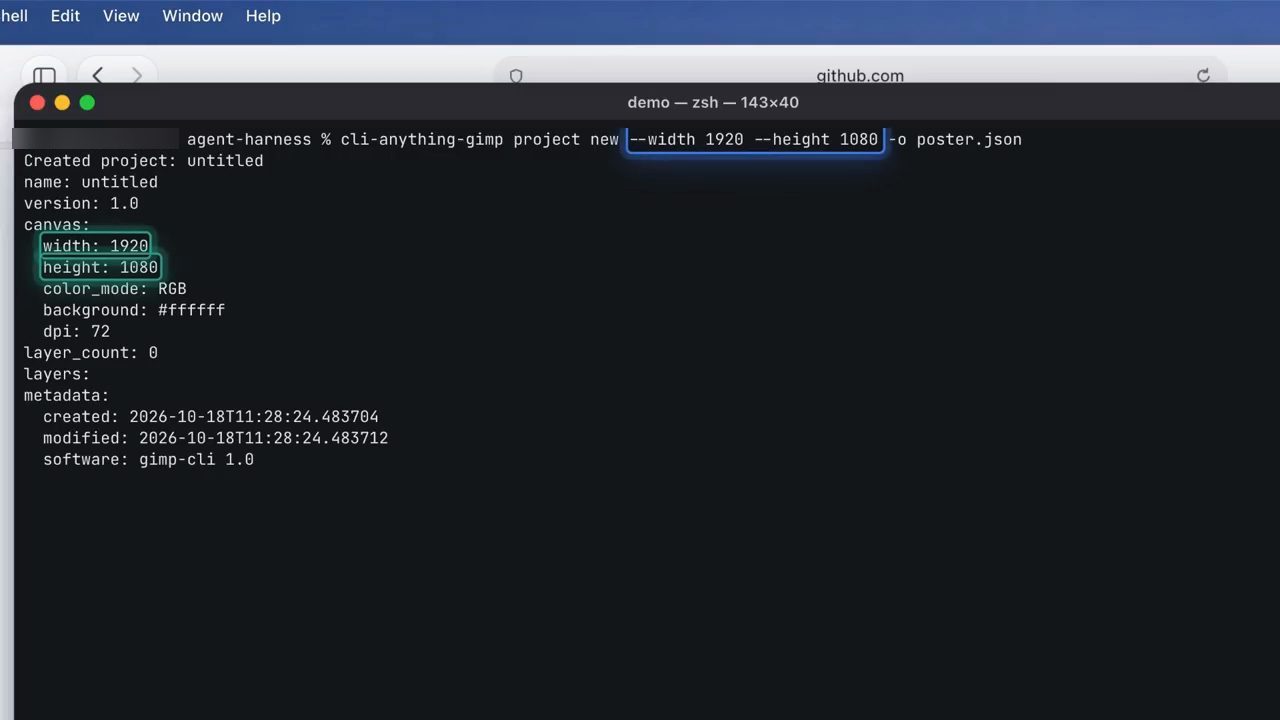Click the 'canvas:' line

pyautogui.click(x=57, y=225)
